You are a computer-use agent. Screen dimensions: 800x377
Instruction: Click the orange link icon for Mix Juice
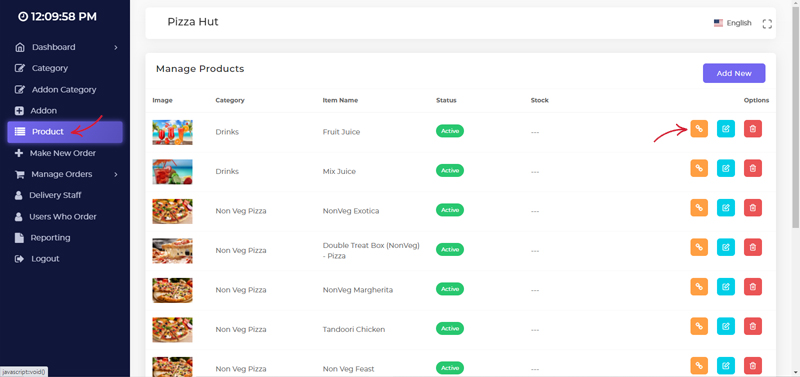pyautogui.click(x=699, y=168)
